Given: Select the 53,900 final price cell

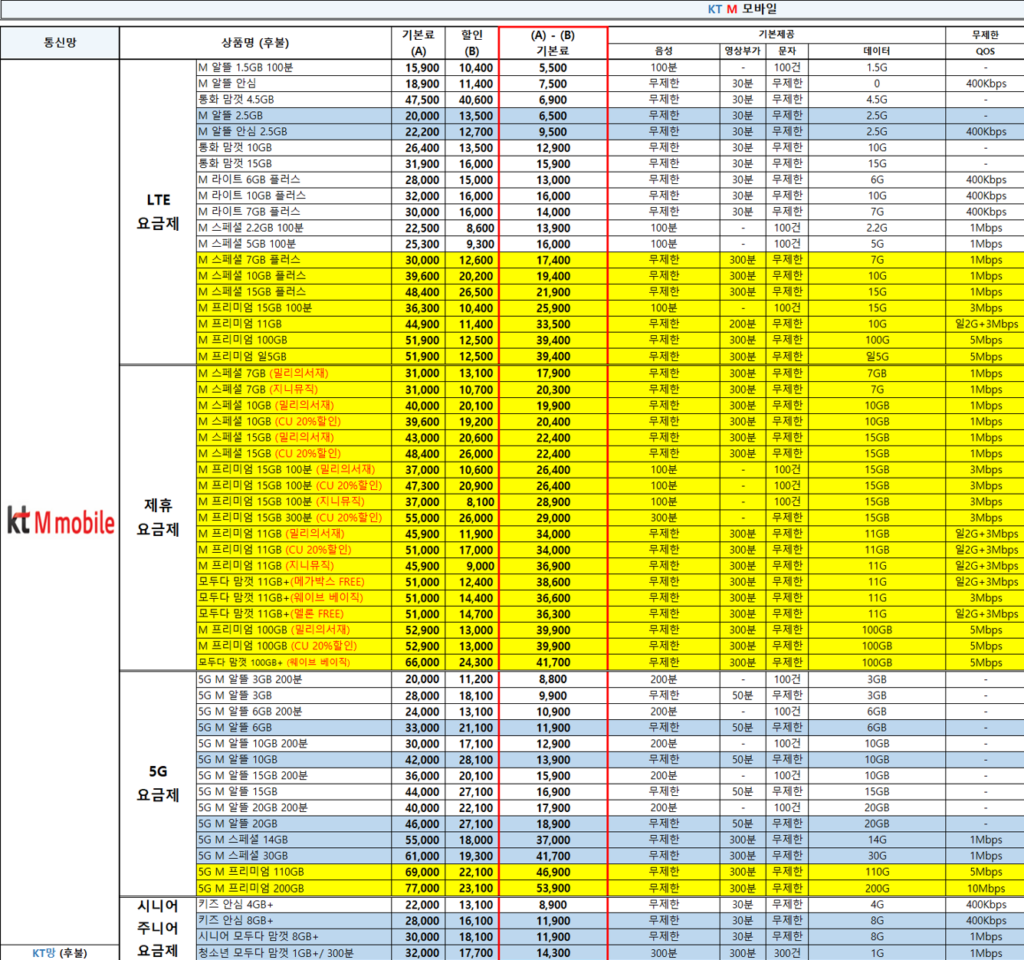Looking at the screenshot, I should pos(552,887).
